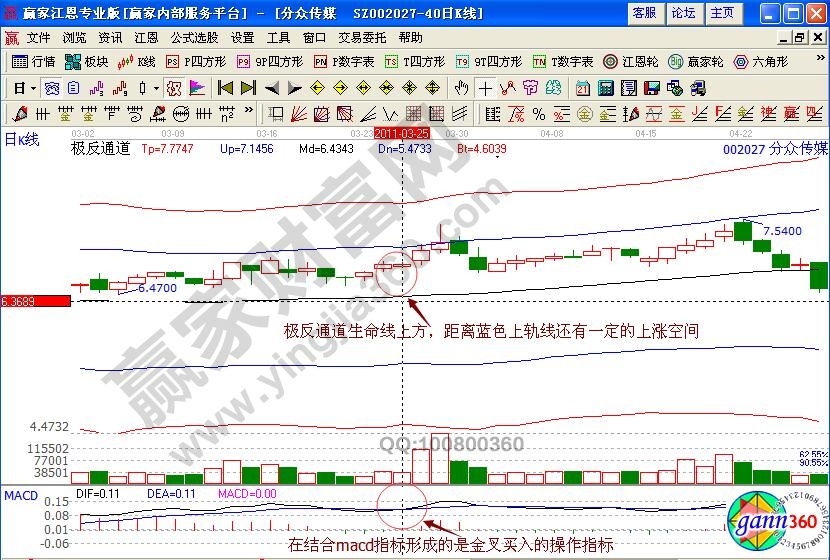Click the 客服 button in title bar
Screen dimensions: 830x560
[644, 13]
